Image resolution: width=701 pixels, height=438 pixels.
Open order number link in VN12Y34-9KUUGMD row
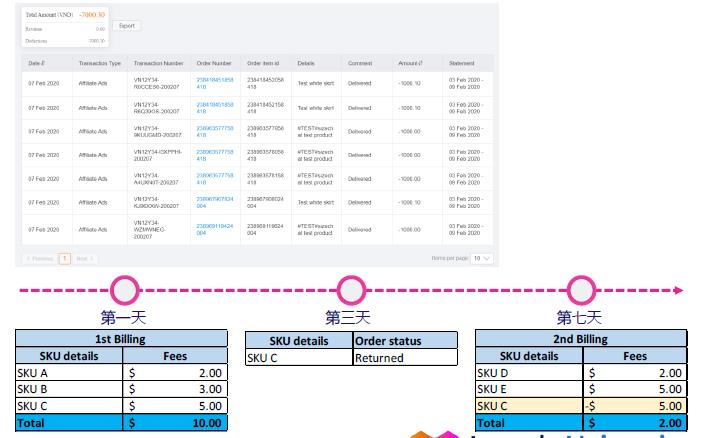pos(215,131)
